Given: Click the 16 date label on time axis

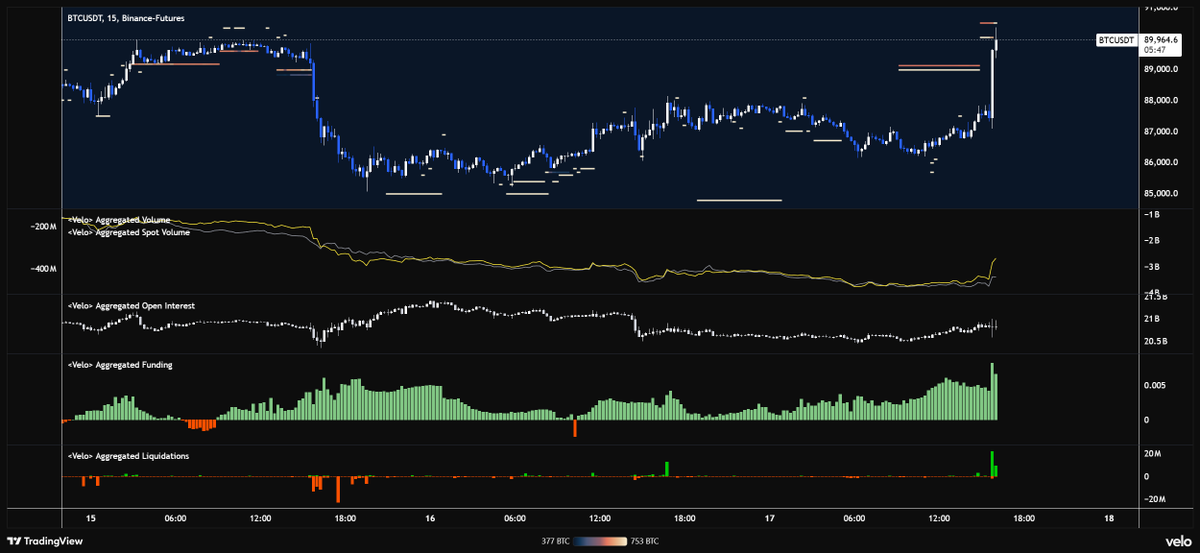Looking at the screenshot, I should (431, 518).
